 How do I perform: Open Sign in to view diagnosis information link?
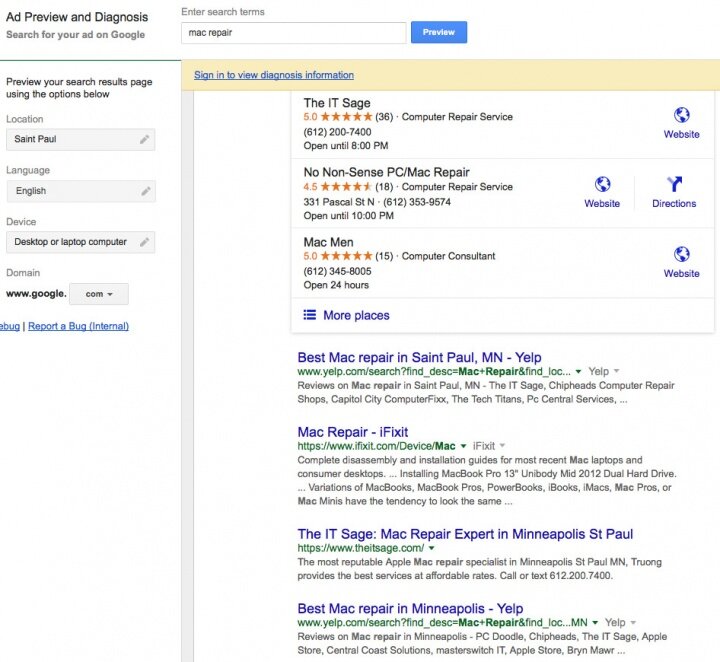[x=274, y=75]
